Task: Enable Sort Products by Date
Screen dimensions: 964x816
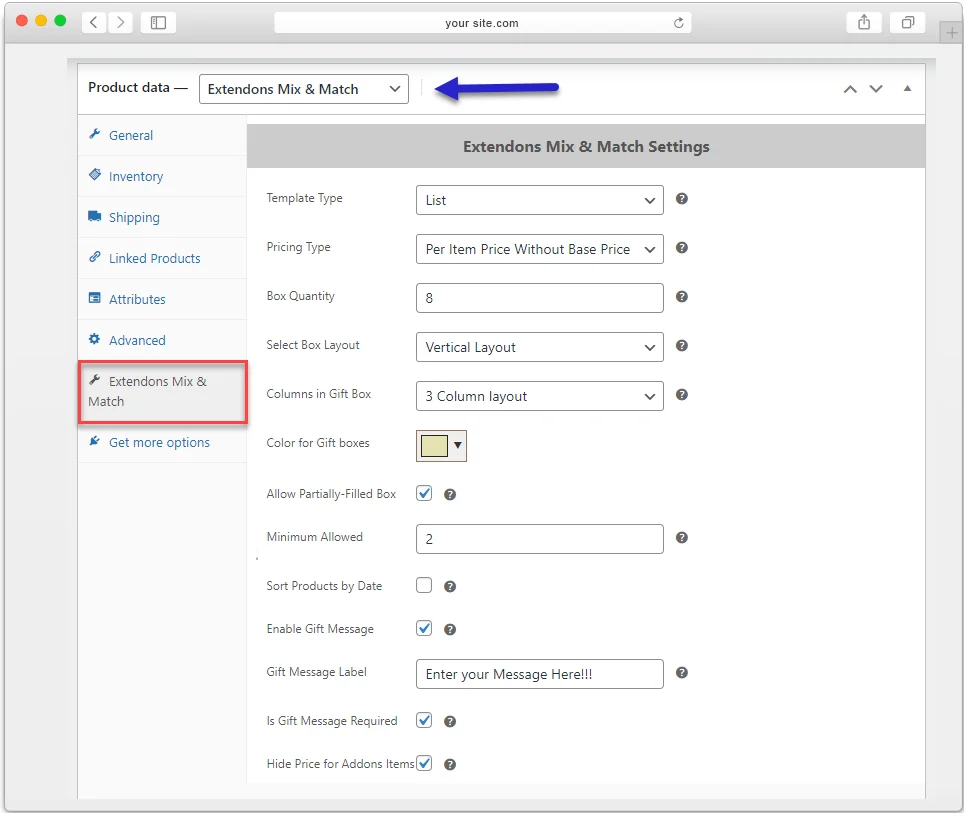Action: (424, 584)
